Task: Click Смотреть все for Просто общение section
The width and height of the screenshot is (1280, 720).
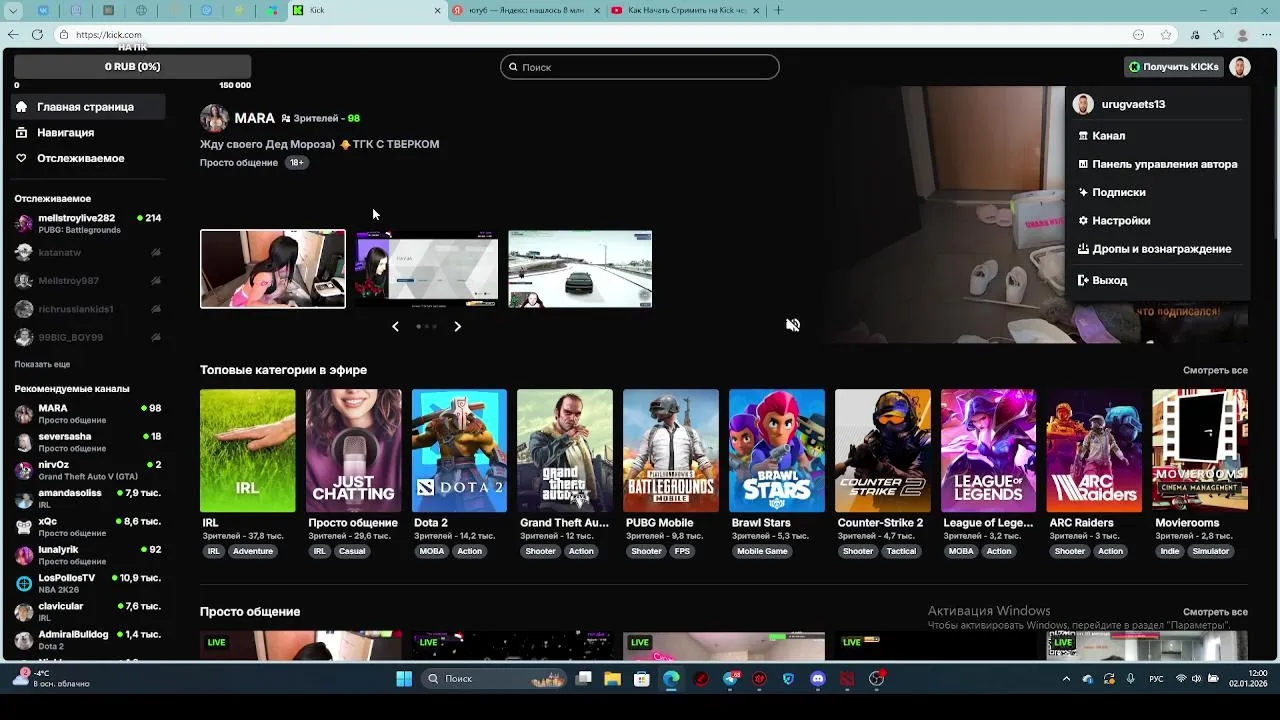Action: click(1215, 612)
